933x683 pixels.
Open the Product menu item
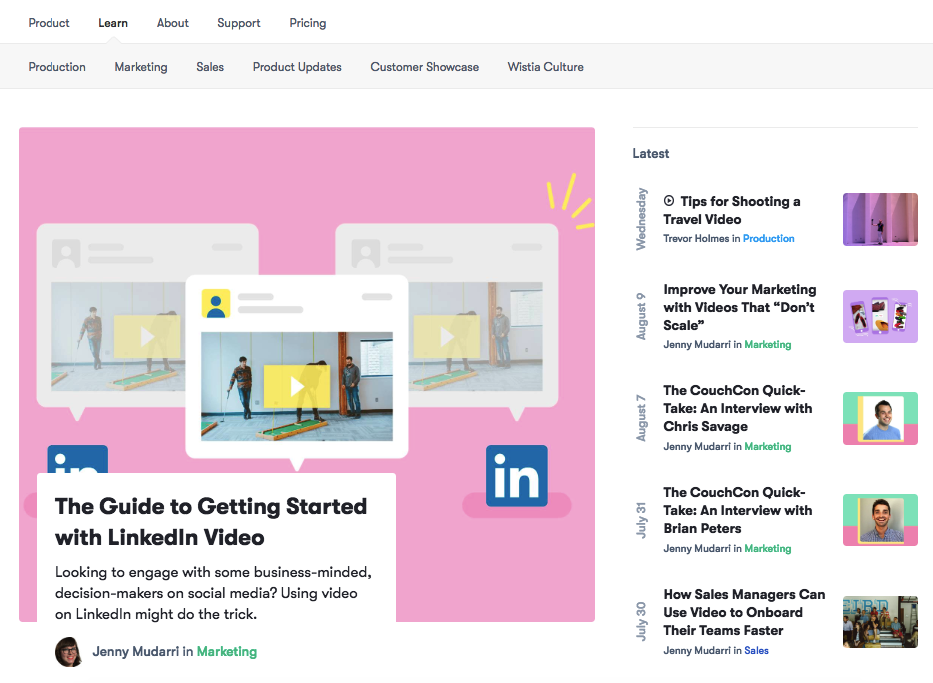[x=49, y=23]
